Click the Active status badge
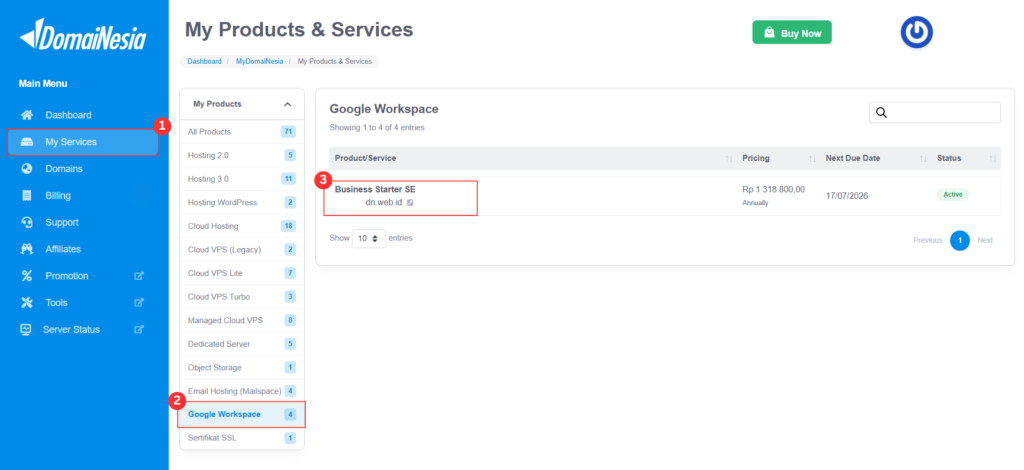 [953, 195]
